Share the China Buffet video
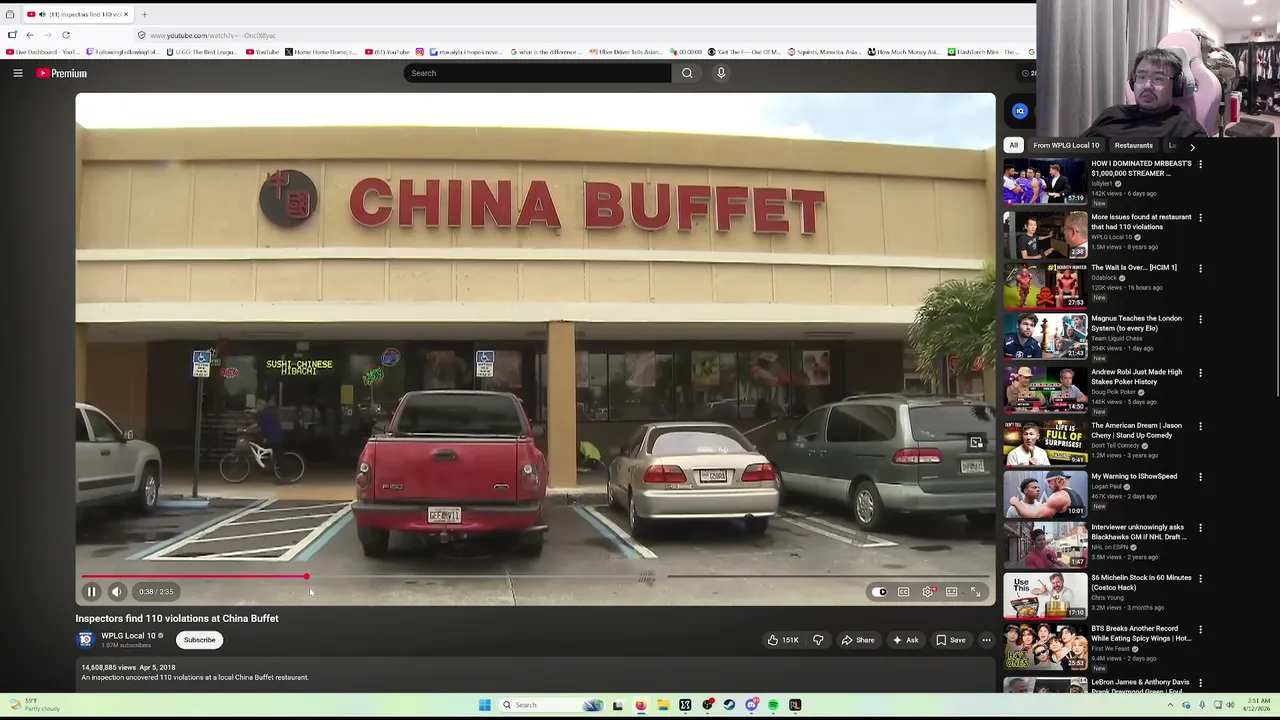The width and height of the screenshot is (1280, 720). [x=858, y=640]
